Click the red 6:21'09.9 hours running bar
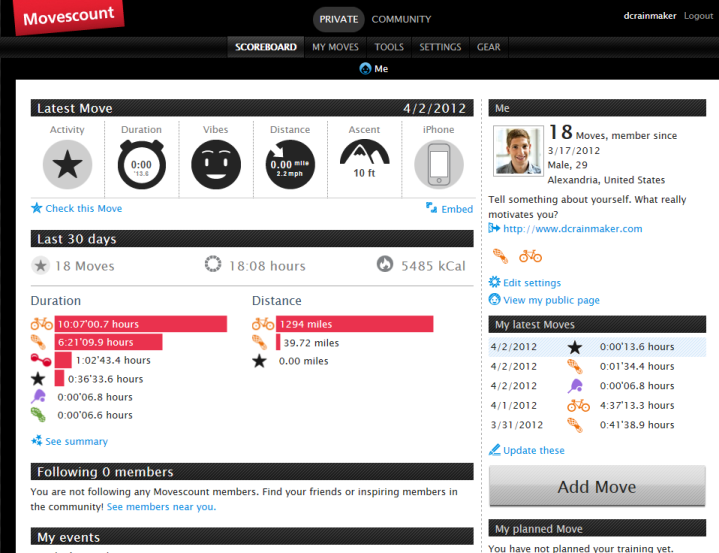 tap(108, 342)
